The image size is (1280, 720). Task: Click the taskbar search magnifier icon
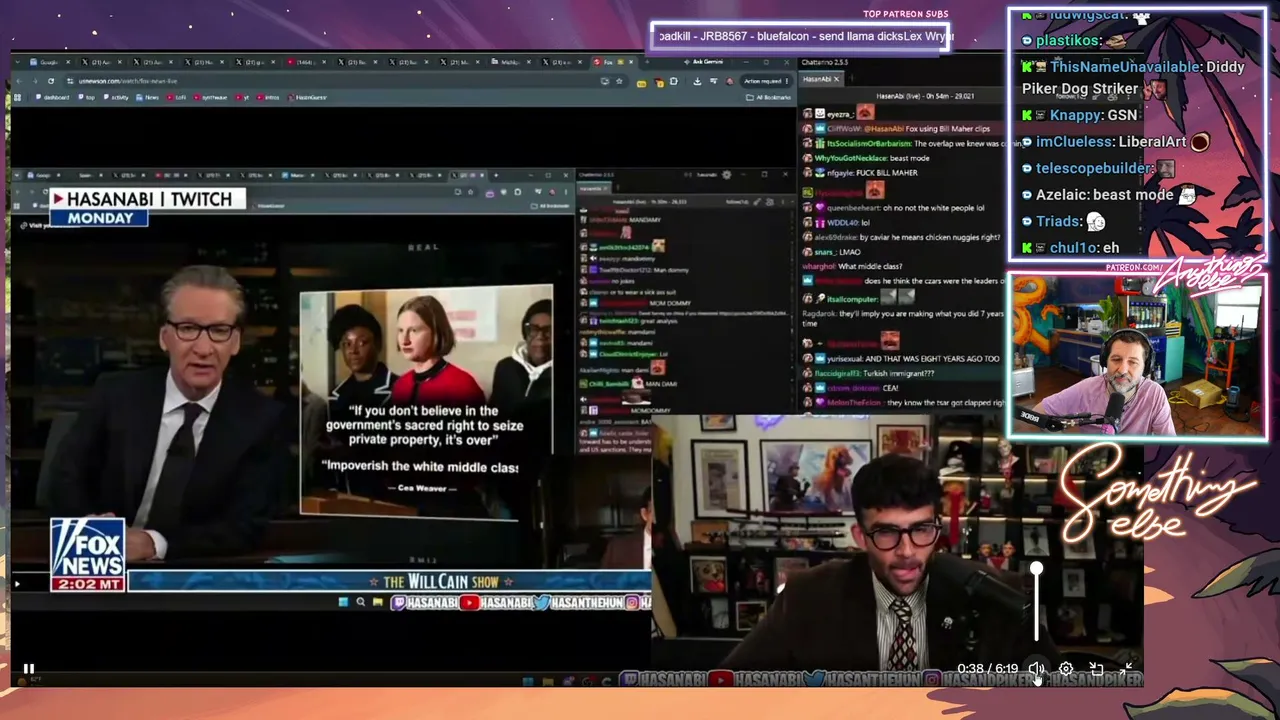(360, 602)
